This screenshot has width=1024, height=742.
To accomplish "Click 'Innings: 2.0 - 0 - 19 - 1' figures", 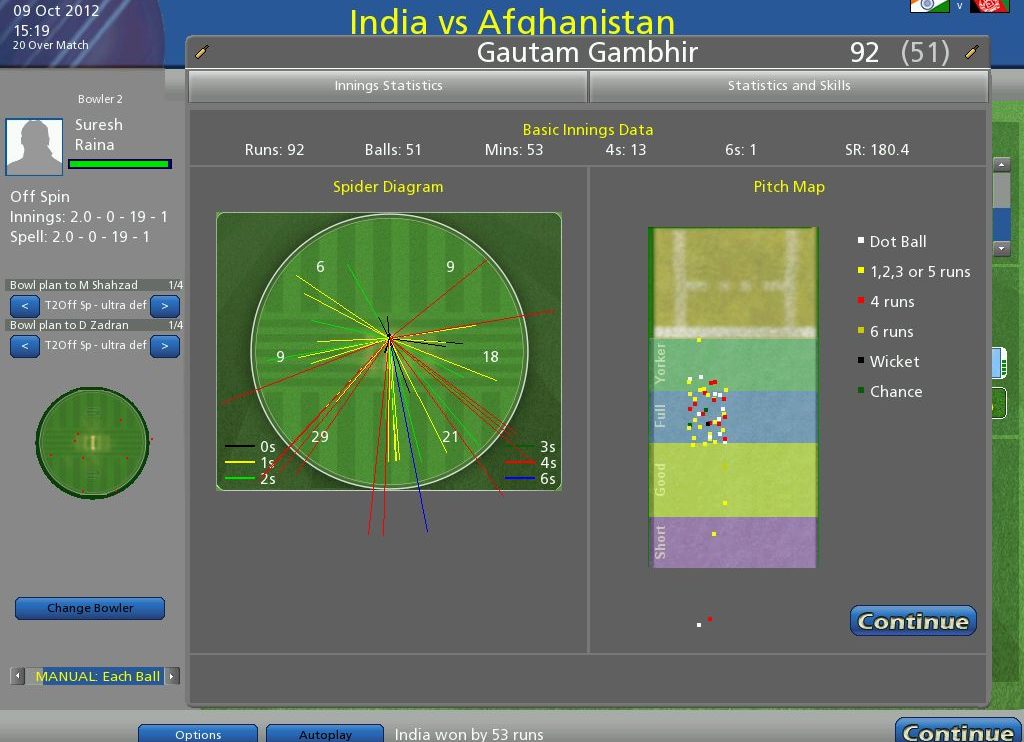I will tap(89, 217).
